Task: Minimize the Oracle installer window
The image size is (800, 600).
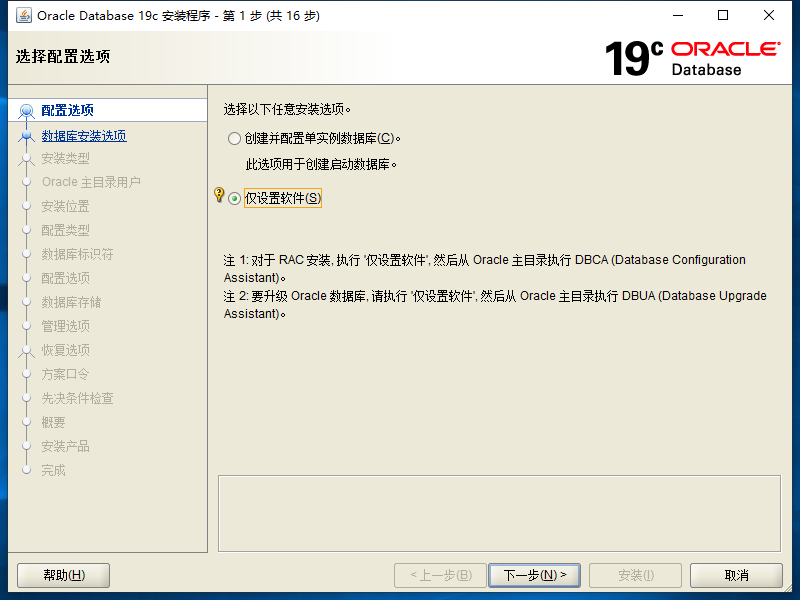Action: pyautogui.click(x=678, y=15)
